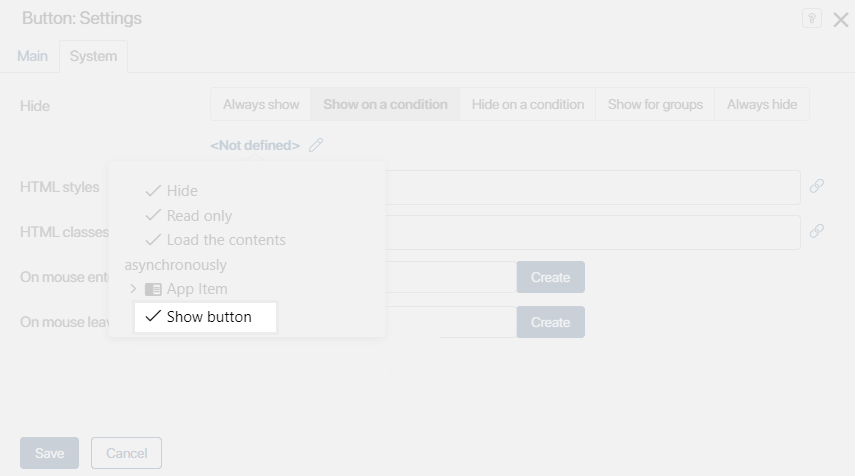855x476 pixels.
Task: Open the Not defined condition link
Action: pos(255,145)
